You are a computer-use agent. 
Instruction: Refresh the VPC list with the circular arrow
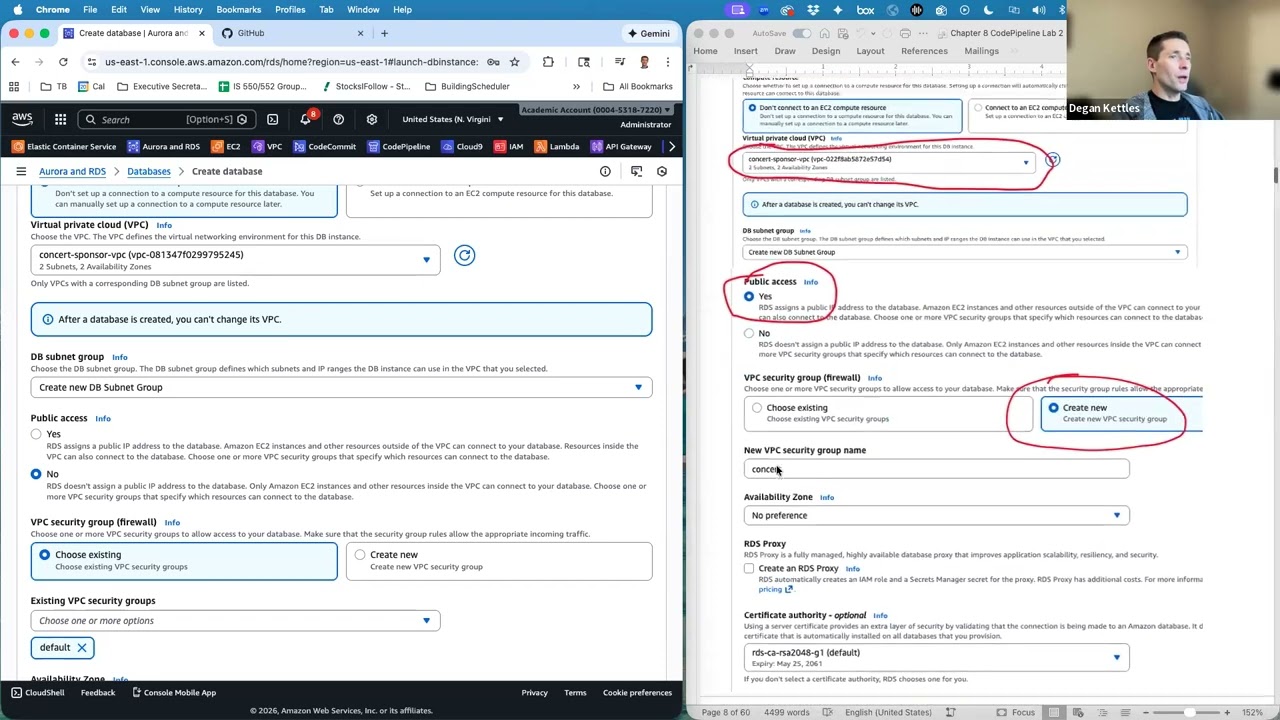pos(464,255)
